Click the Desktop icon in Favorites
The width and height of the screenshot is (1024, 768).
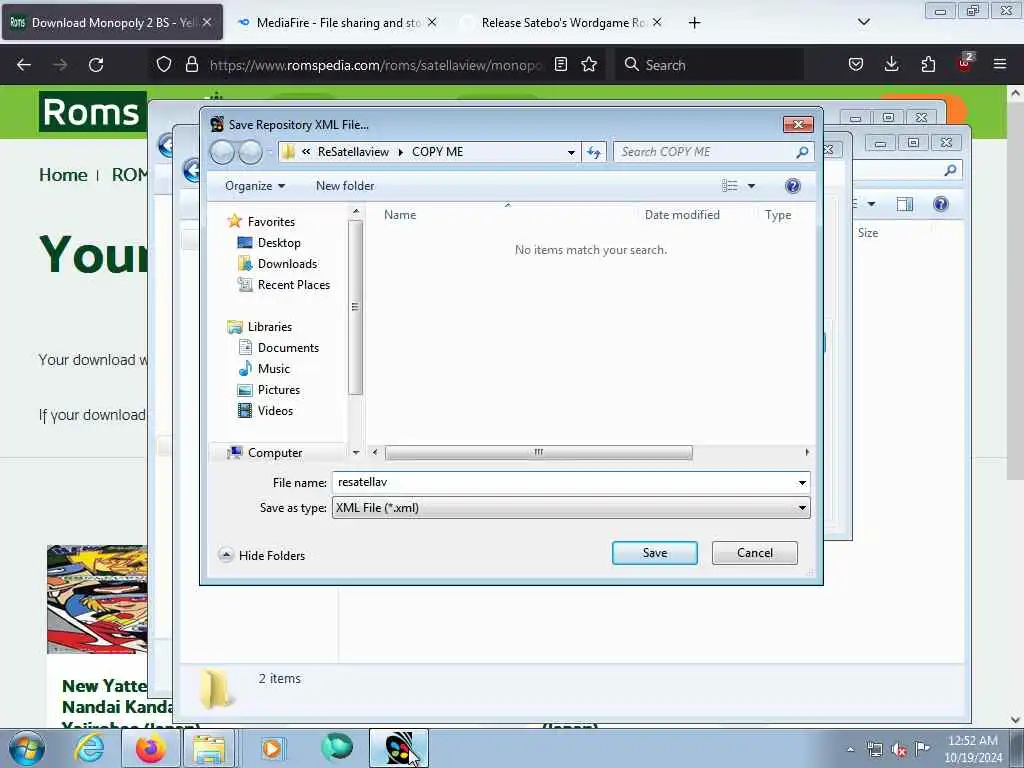pos(245,242)
